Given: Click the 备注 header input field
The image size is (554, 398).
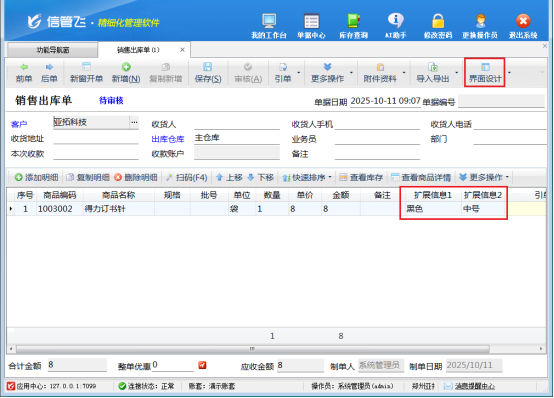Looking at the screenshot, I should 377,154.
